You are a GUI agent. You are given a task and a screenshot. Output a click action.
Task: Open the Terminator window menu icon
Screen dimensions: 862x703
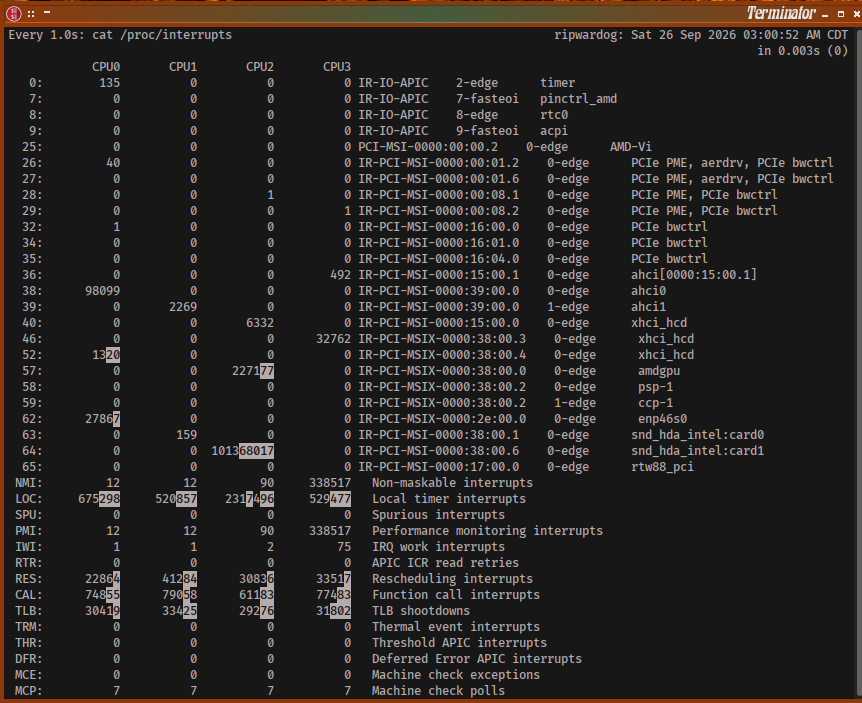[13, 13]
